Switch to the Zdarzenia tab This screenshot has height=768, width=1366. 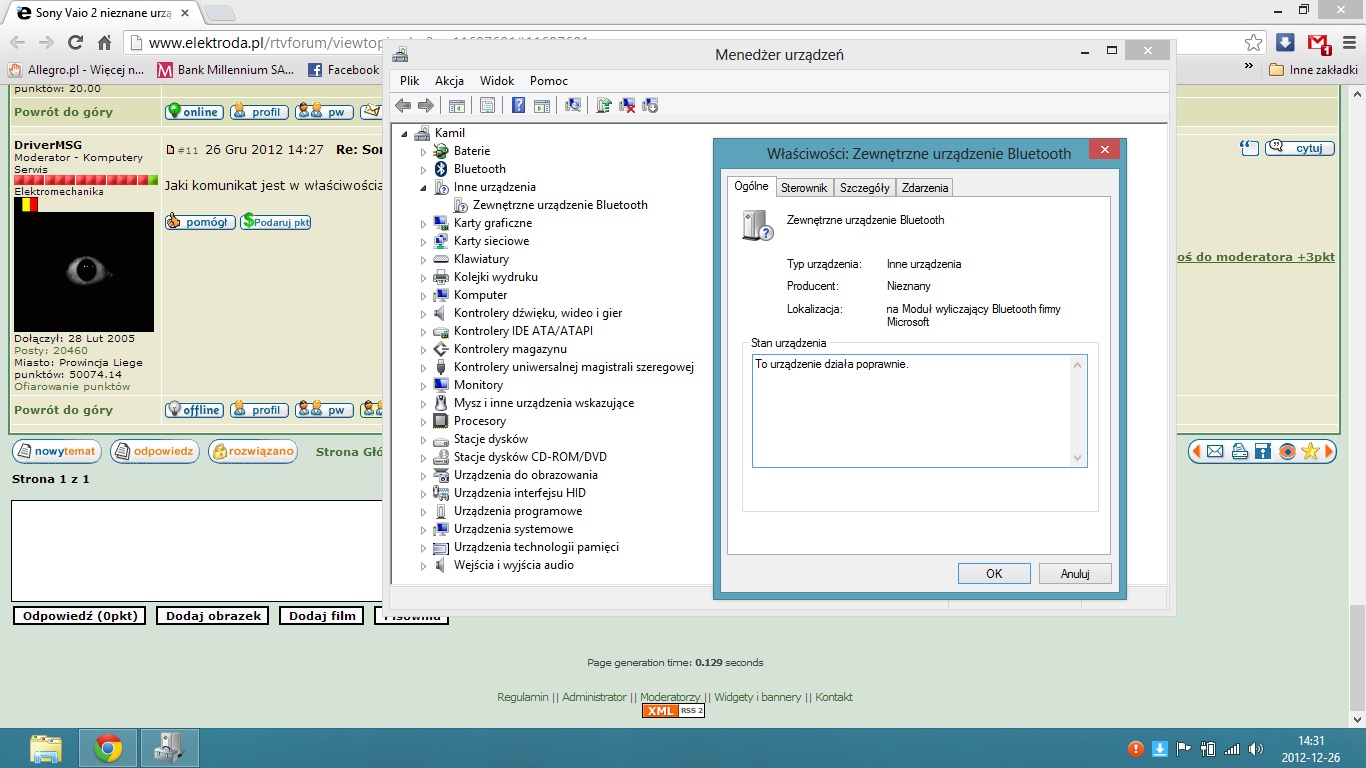(925, 187)
